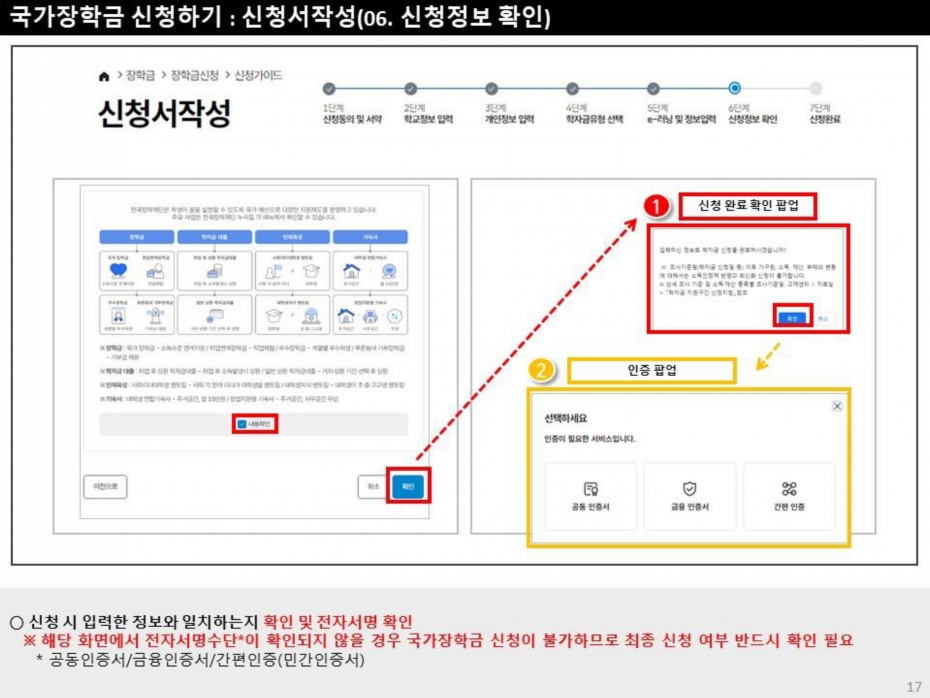The height and width of the screenshot is (698, 930).
Task: Click the step 4 학자금유형 선택 checkmark
Action: (572, 89)
